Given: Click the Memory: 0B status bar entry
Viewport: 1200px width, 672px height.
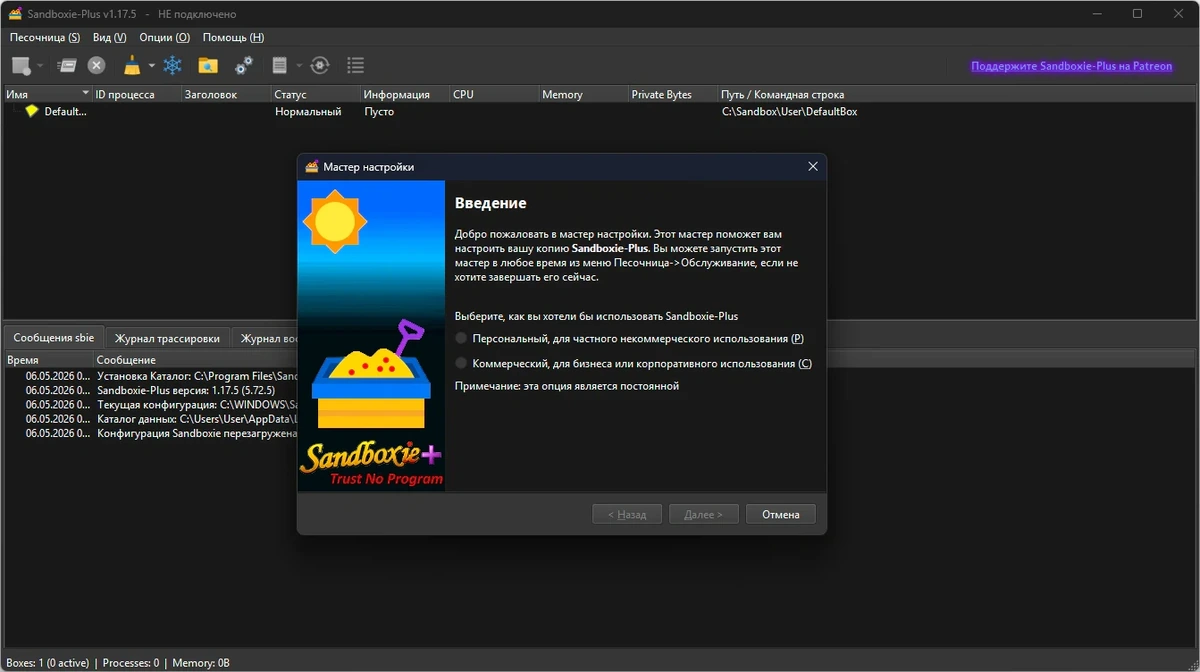Looking at the screenshot, I should coord(201,662).
